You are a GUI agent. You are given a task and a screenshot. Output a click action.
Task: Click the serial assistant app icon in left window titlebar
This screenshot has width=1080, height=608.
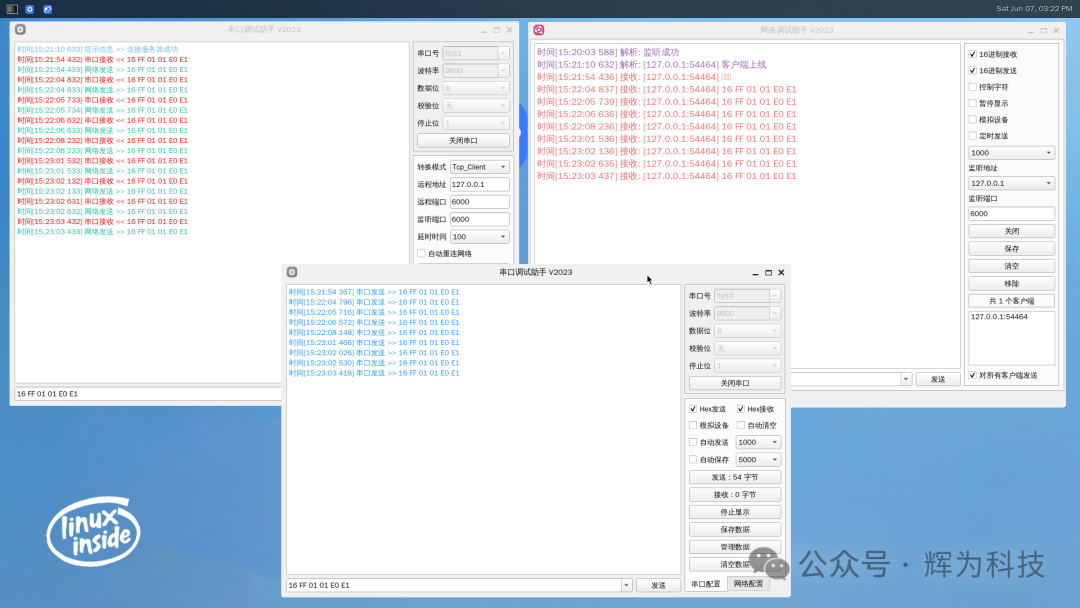tap(18, 29)
